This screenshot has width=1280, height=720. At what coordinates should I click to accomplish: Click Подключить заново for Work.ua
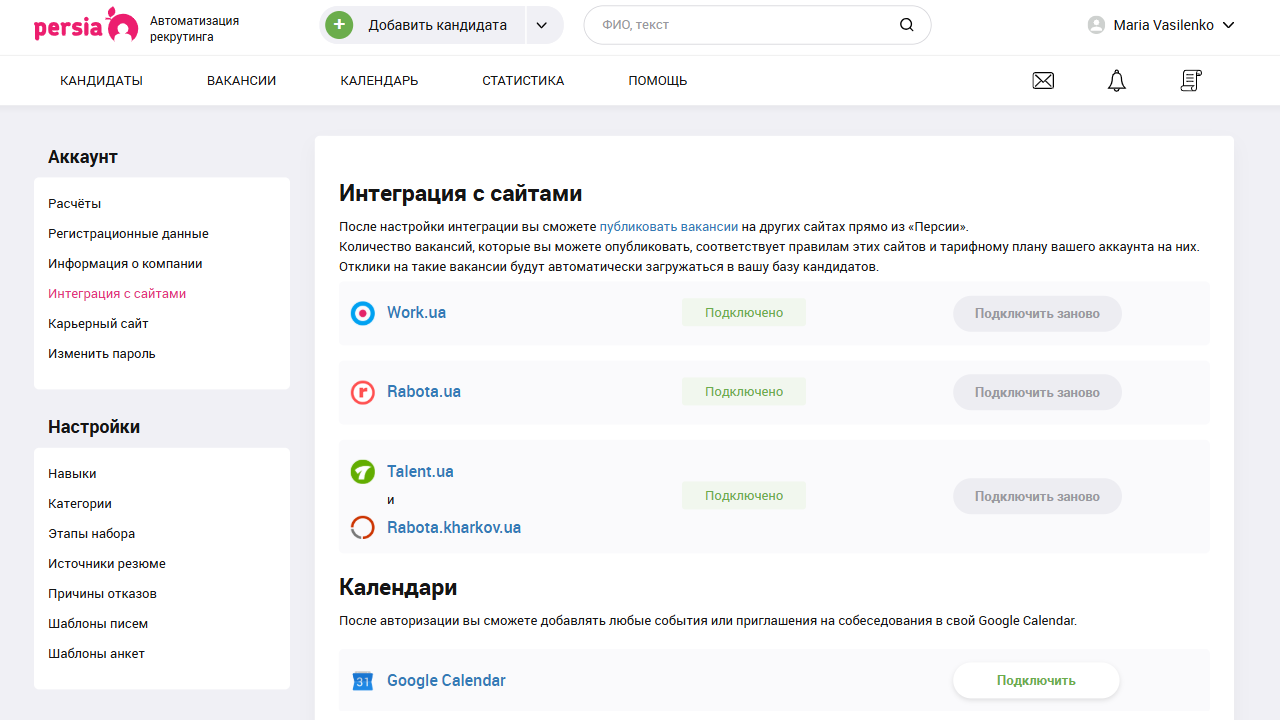click(x=1036, y=312)
